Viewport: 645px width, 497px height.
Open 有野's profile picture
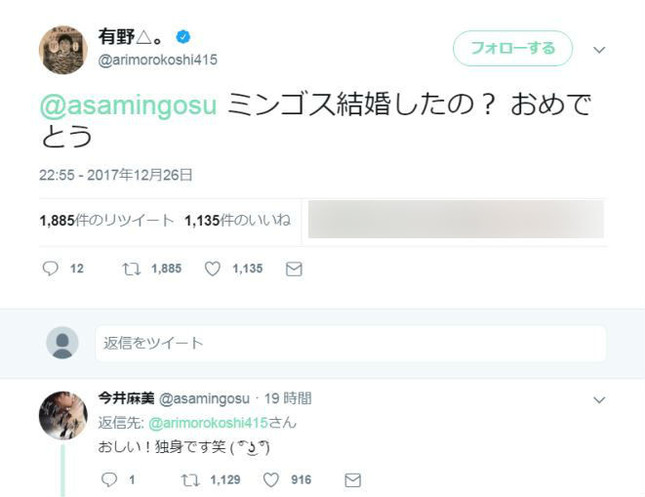[63, 49]
